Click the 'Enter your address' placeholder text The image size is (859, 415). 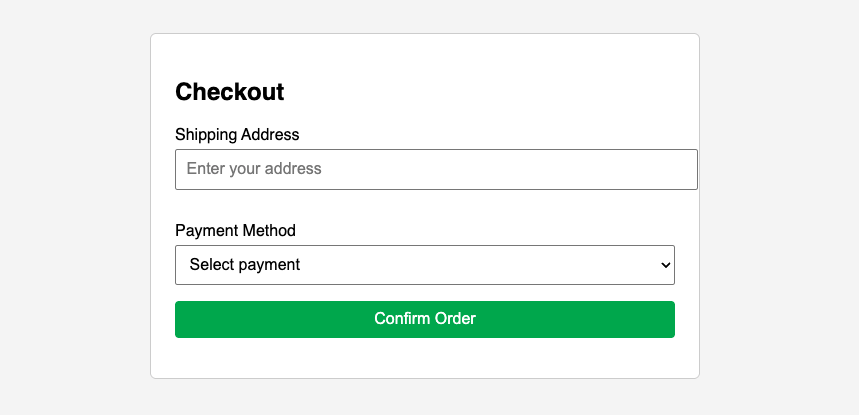[x=254, y=169]
